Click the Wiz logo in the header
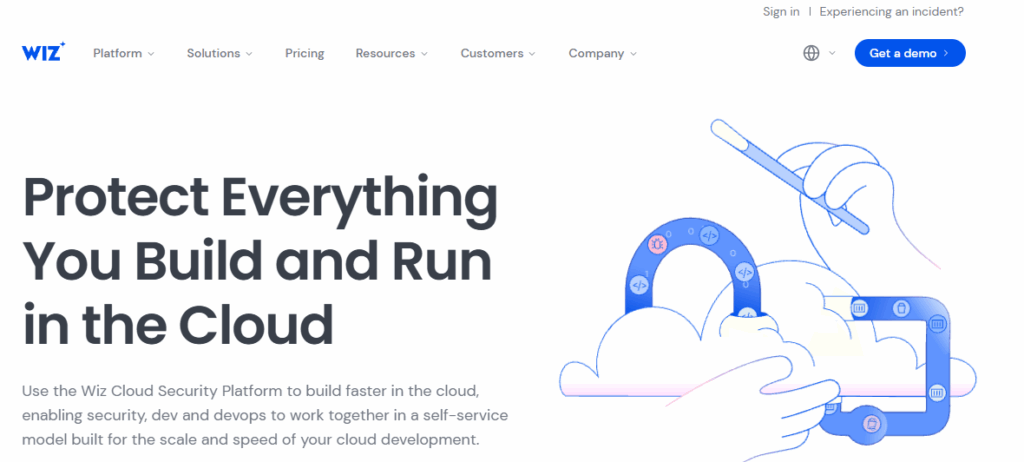Viewport: 1024px width, 462px height. tap(43, 52)
